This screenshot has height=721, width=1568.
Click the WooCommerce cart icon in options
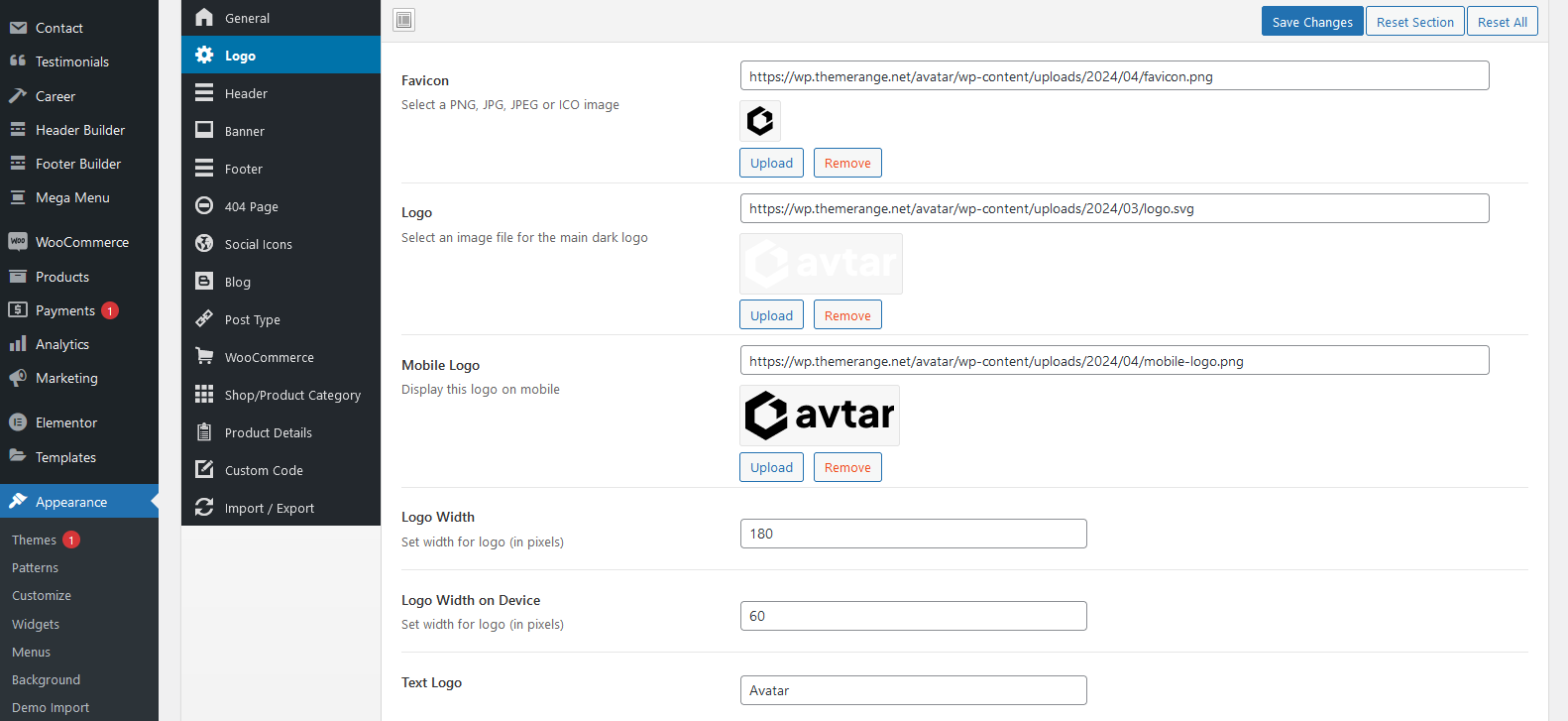tap(204, 357)
